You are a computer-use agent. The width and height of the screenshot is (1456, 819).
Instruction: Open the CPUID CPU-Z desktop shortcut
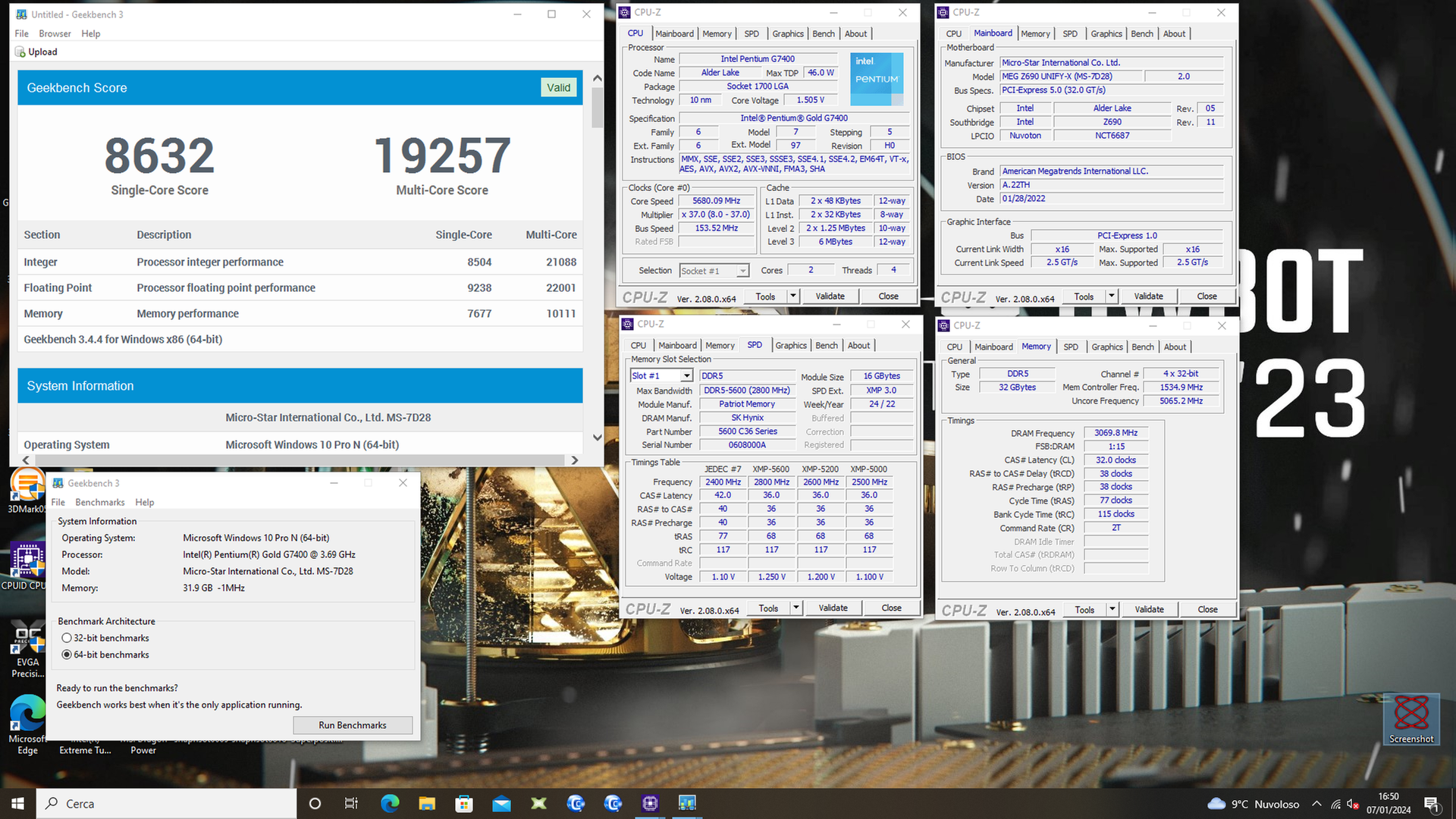point(27,567)
